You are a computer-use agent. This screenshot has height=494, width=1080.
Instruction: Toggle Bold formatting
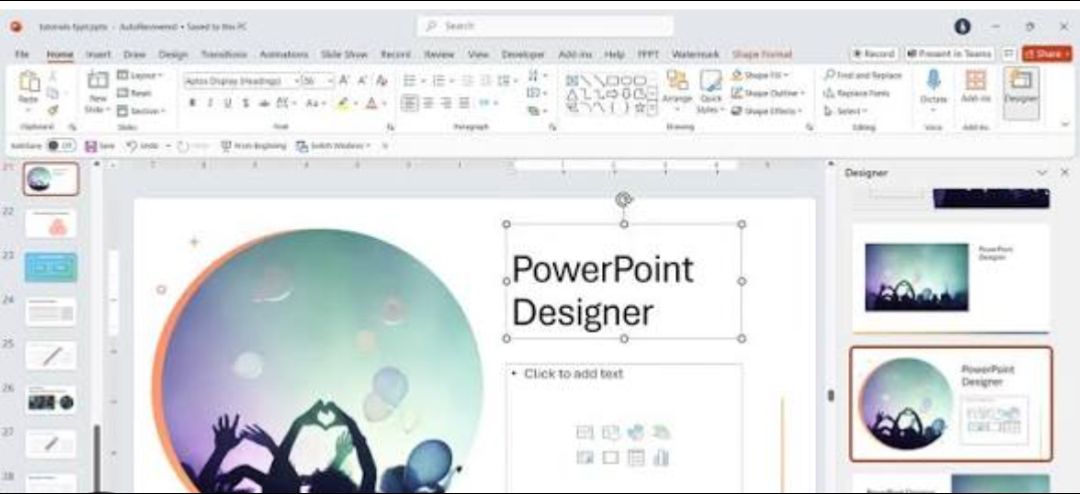192,103
